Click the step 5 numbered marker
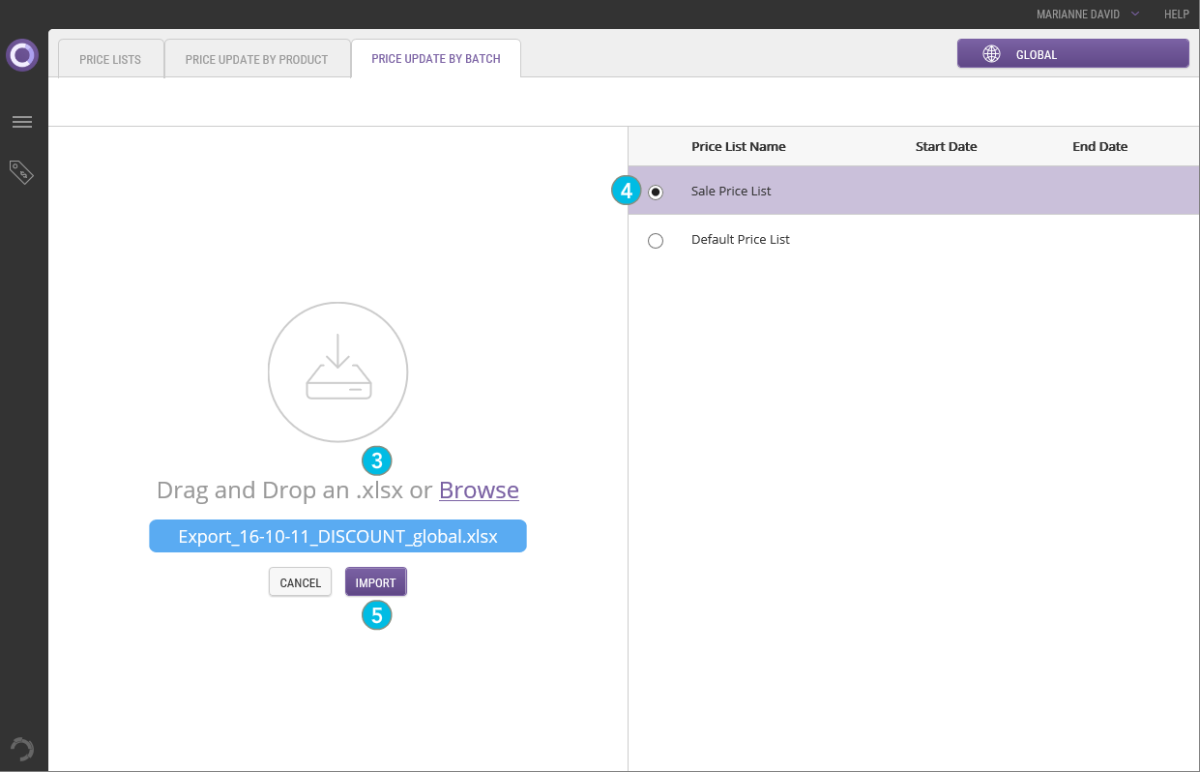The height and width of the screenshot is (772, 1200). pyautogui.click(x=376, y=615)
